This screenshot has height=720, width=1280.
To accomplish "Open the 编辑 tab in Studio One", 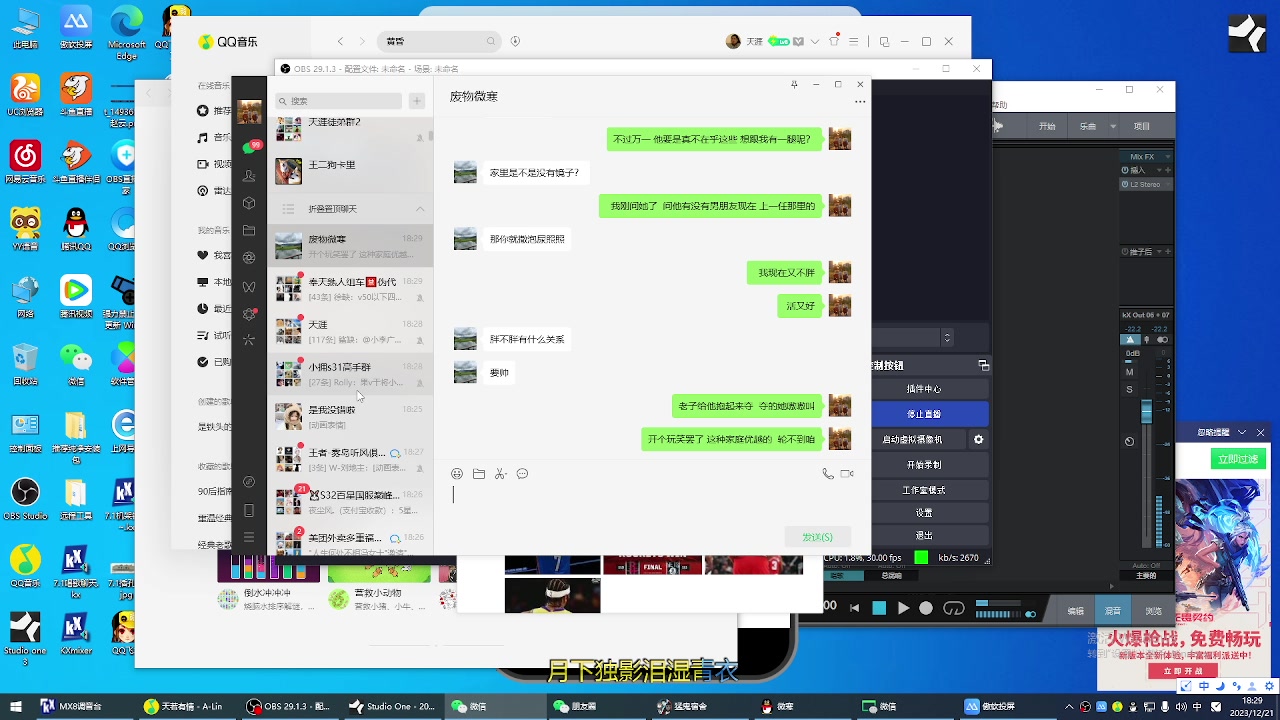I will coord(1076,611).
